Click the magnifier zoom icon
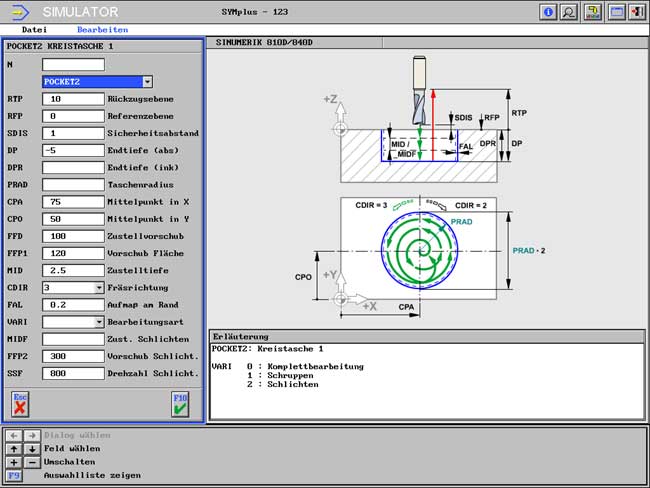The height and width of the screenshot is (488, 650). [569, 12]
